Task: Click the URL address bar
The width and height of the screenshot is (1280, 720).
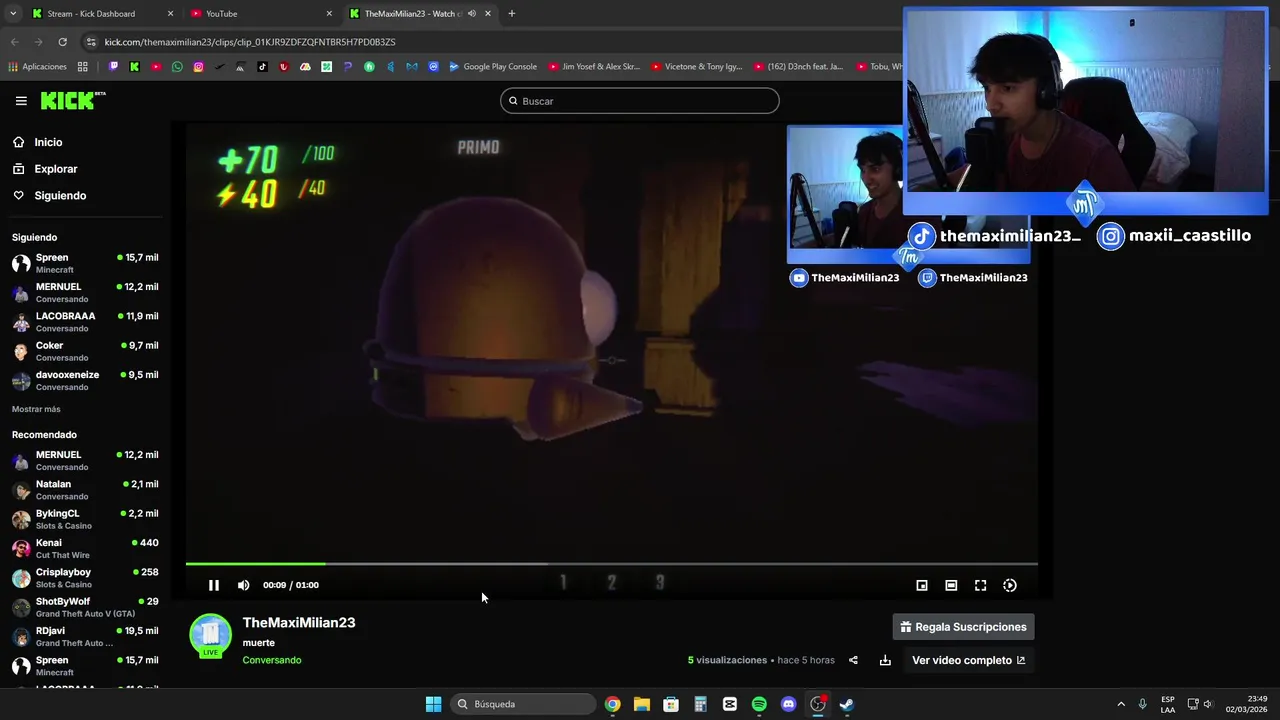Action: coord(490,42)
